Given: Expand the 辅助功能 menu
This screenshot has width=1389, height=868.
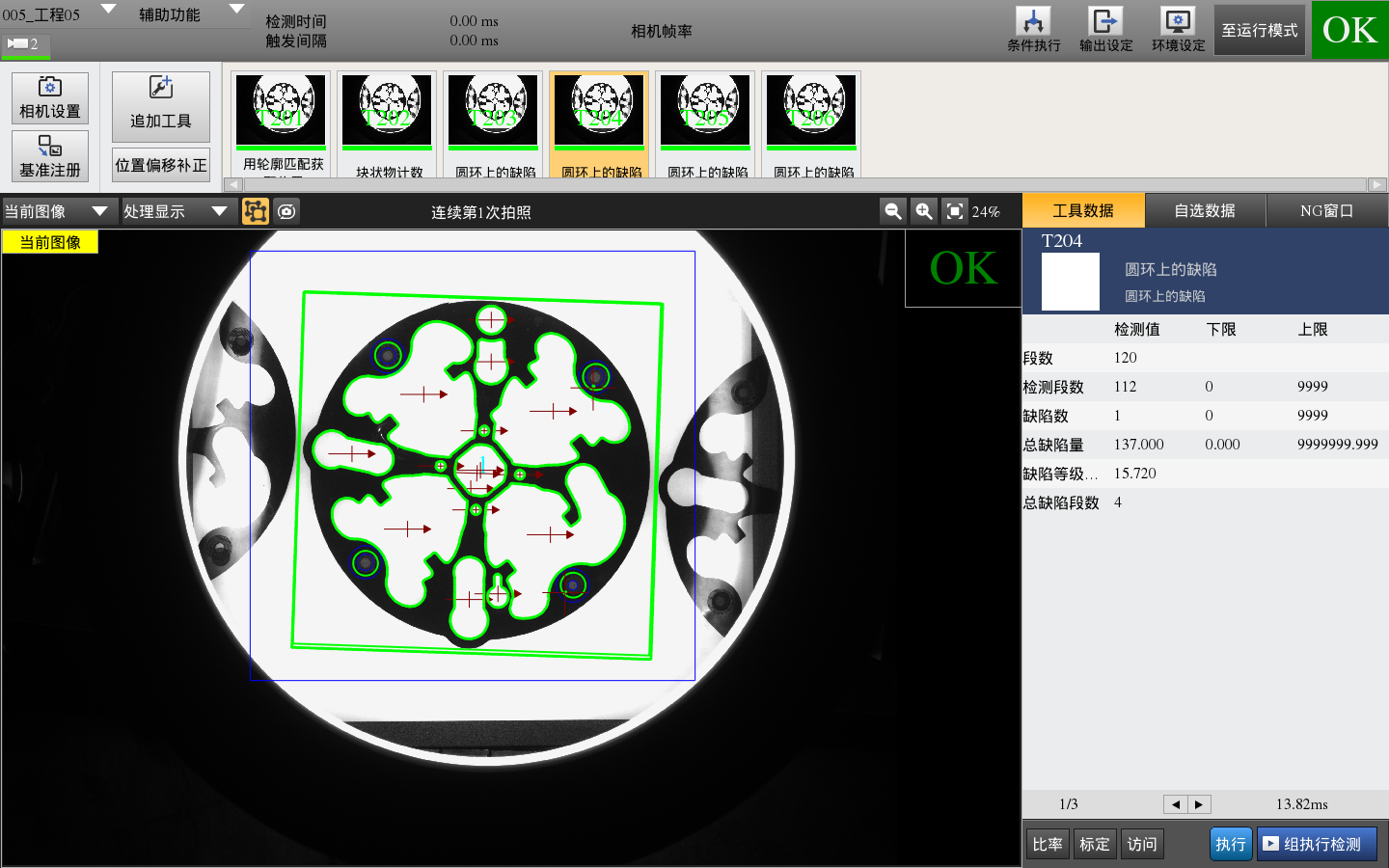Looking at the screenshot, I should coord(236,10).
